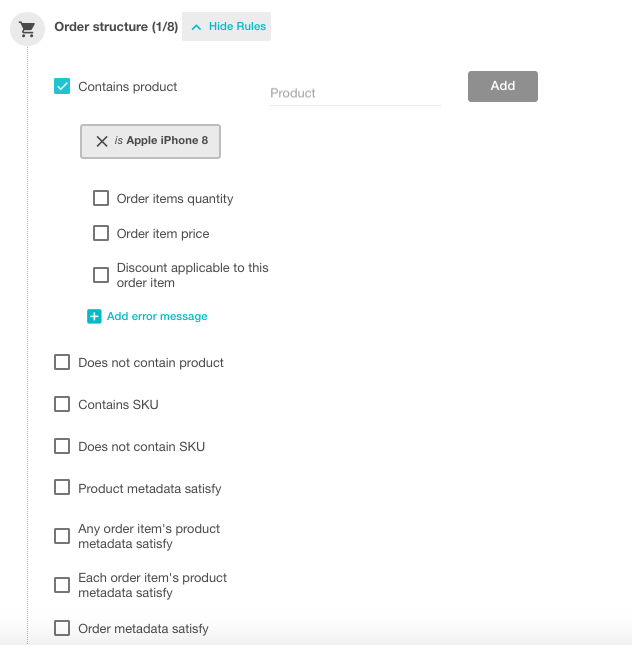The height and width of the screenshot is (645, 632).
Task: Remove the Apple iPhone 8 product chip
Action: [x=102, y=141]
